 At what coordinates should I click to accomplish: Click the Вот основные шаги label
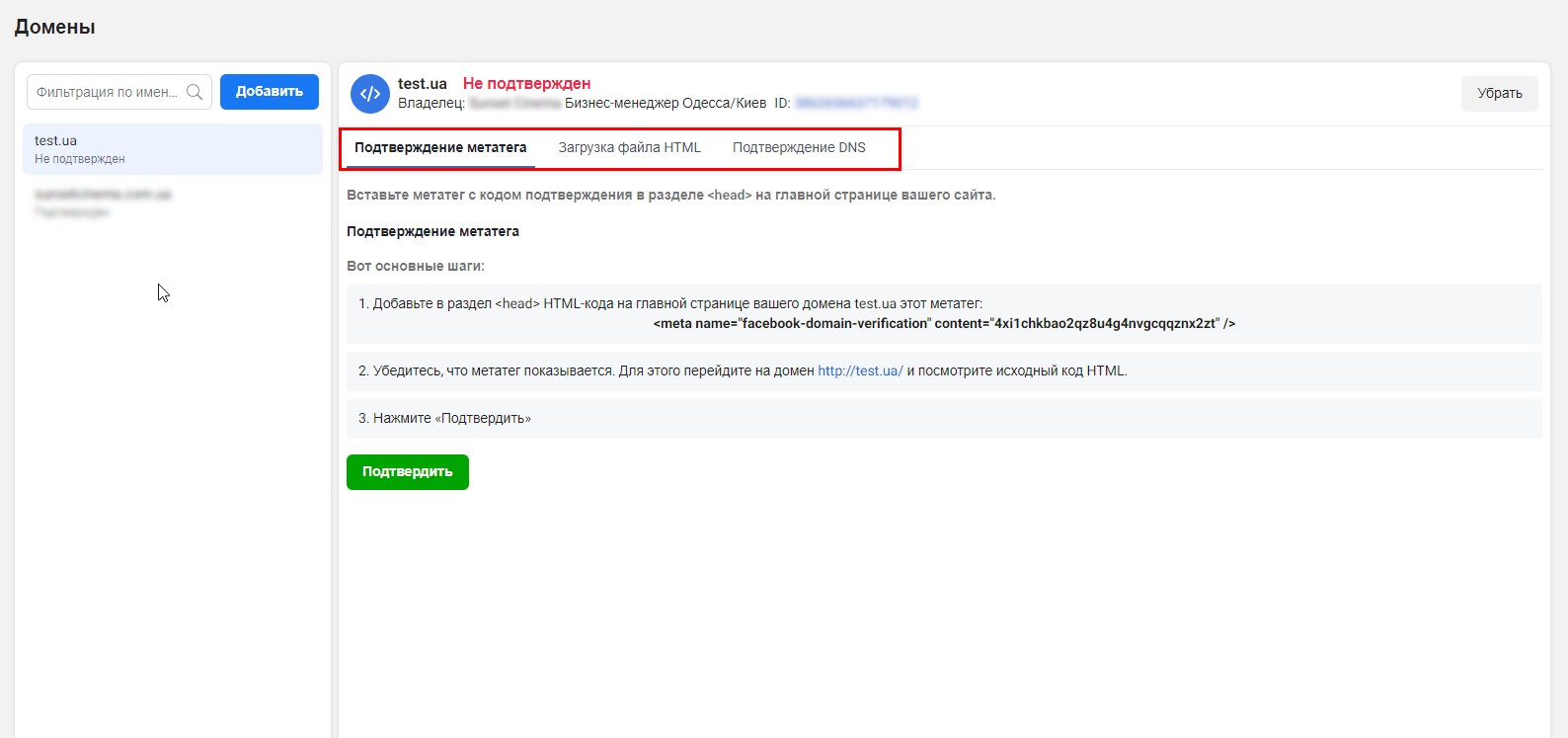(x=416, y=267)
